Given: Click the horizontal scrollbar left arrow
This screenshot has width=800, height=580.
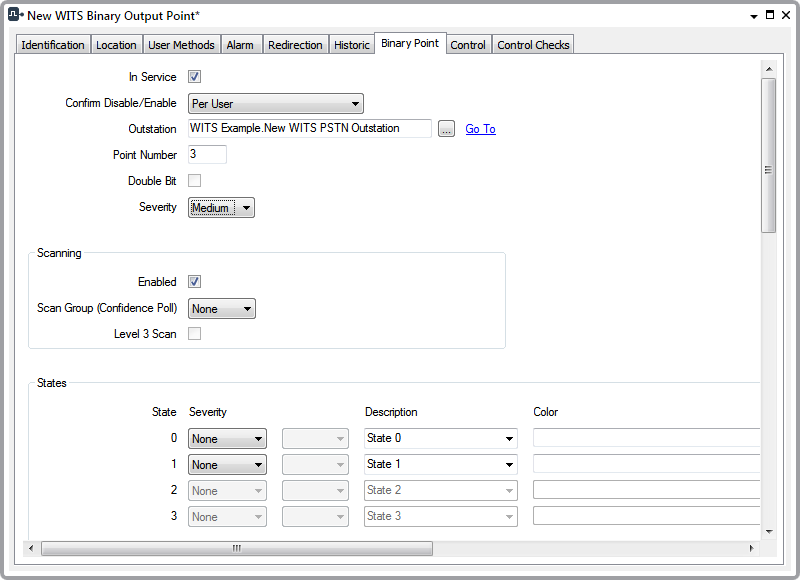Looking at the screenshot, I should (30, 548).
